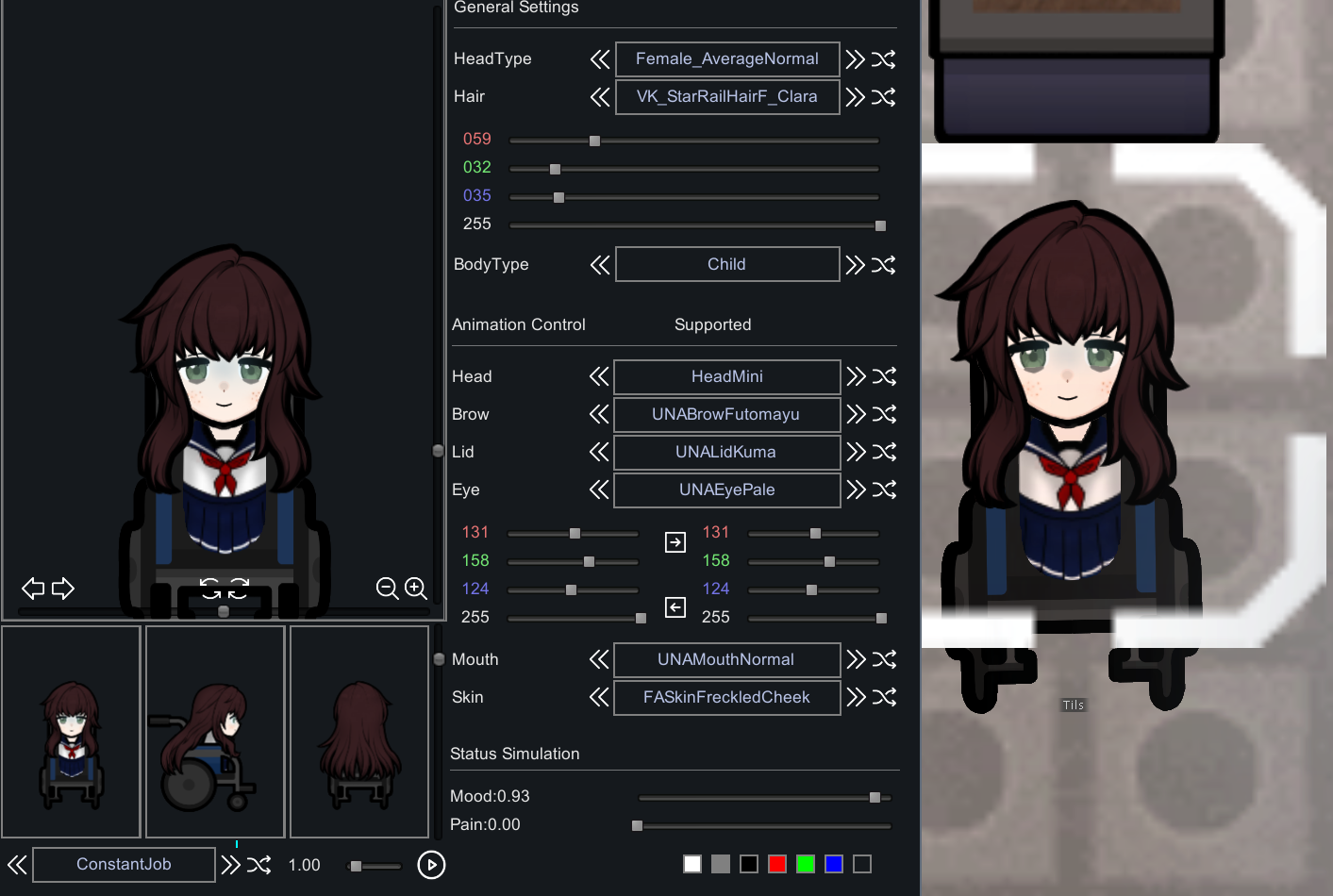Open the UNAEyePale eye selector
1333x896 pixels.
click(727, 489)
